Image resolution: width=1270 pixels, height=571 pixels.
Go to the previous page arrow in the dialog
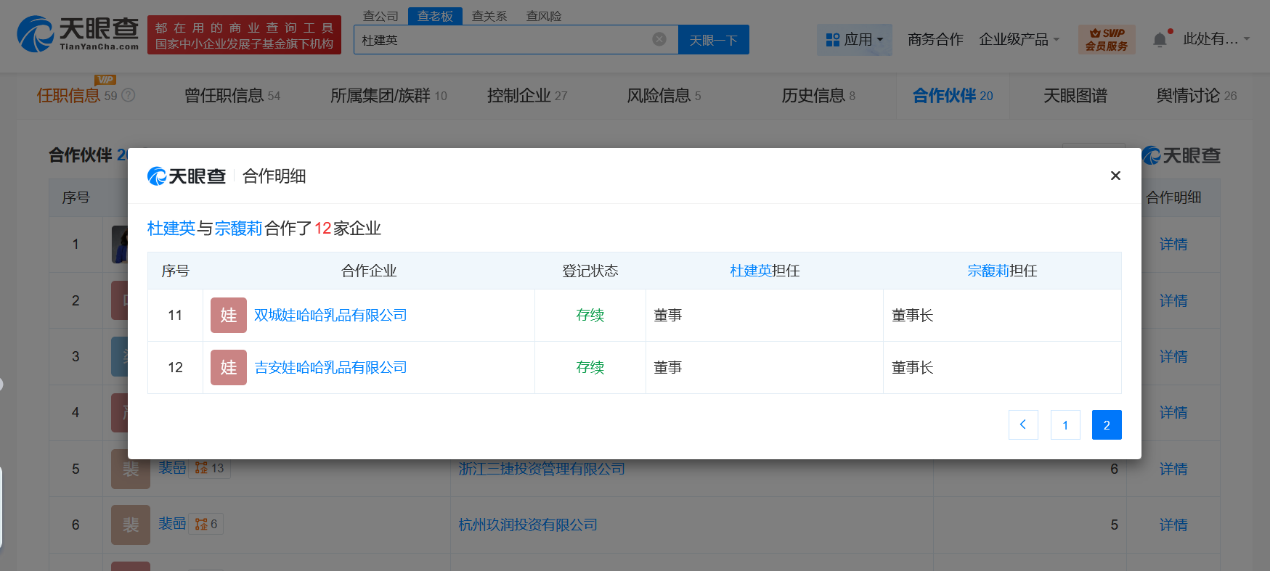pyautogui.click(x=1023, y=425)
